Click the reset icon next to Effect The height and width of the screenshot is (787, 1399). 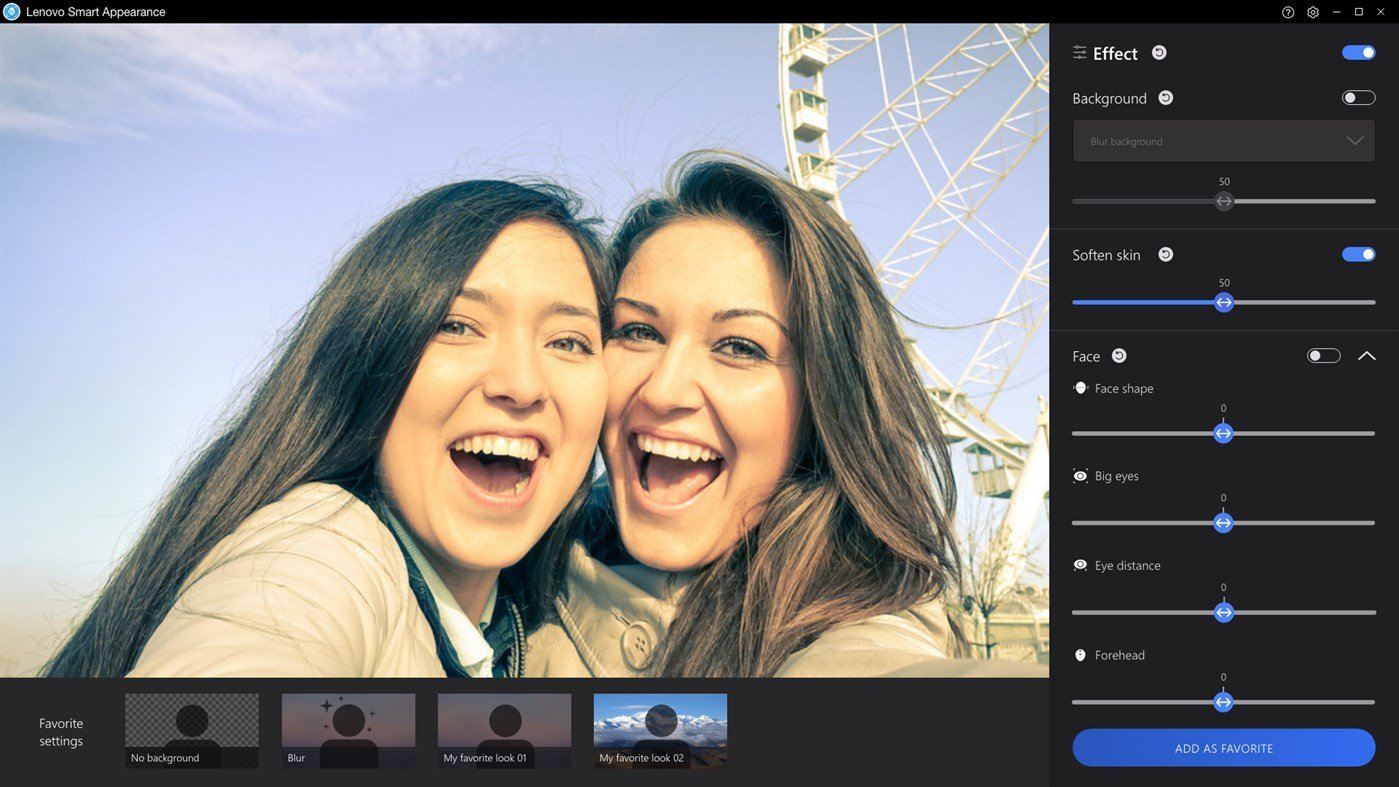point(1159,53)
